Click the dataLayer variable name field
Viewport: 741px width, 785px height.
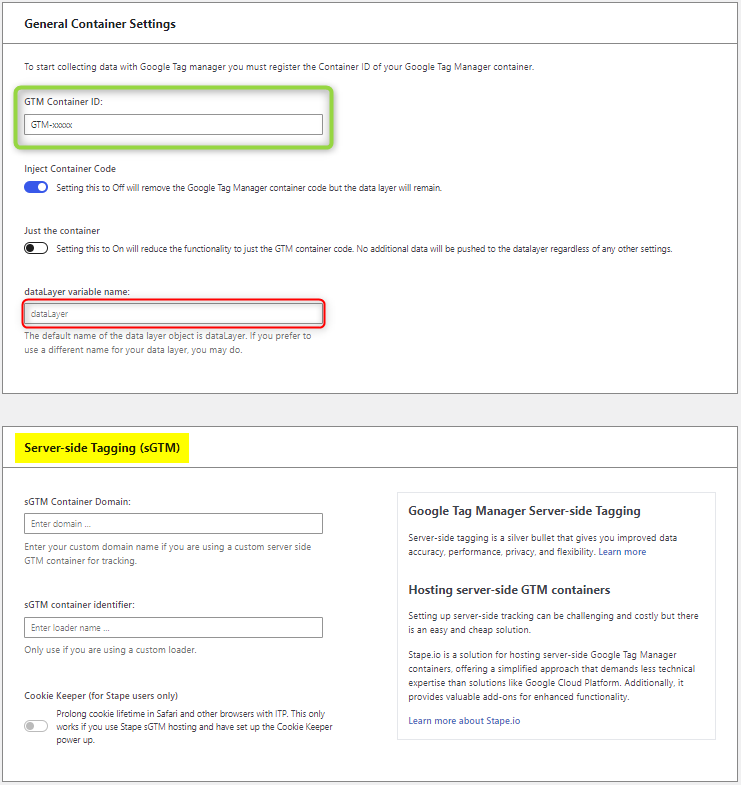(173, 314)
